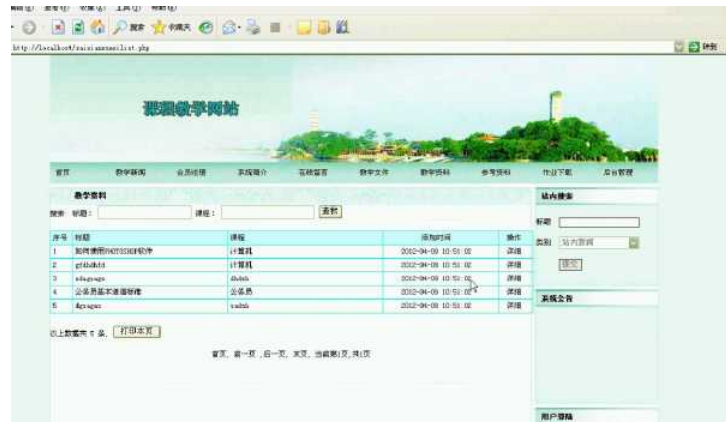
Task: Open the 编辑(E) menu
Action: 22,7
